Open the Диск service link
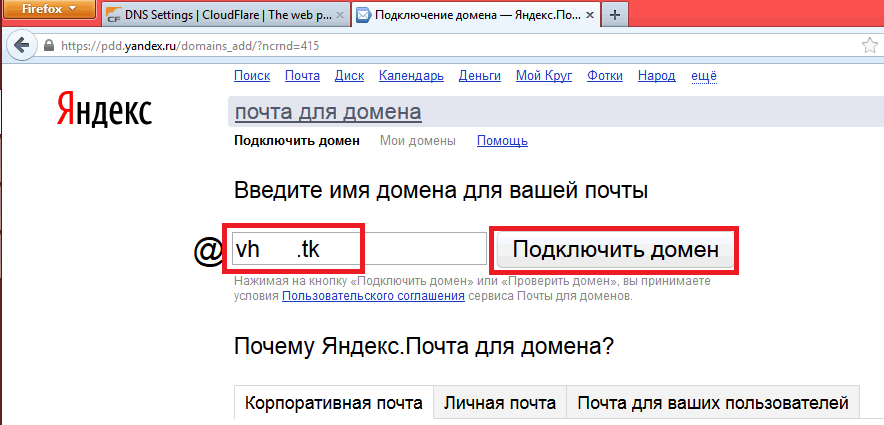Image resolution: width=884 pixels, height=425 pixels. [x=349, y=76]
